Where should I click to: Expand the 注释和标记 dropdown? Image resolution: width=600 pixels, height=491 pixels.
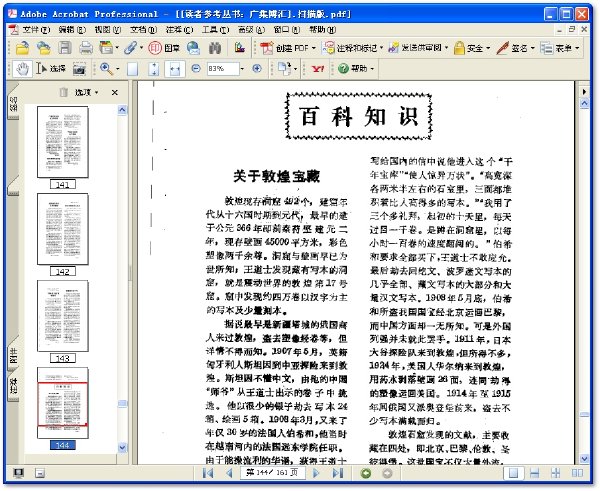point(381,48)
